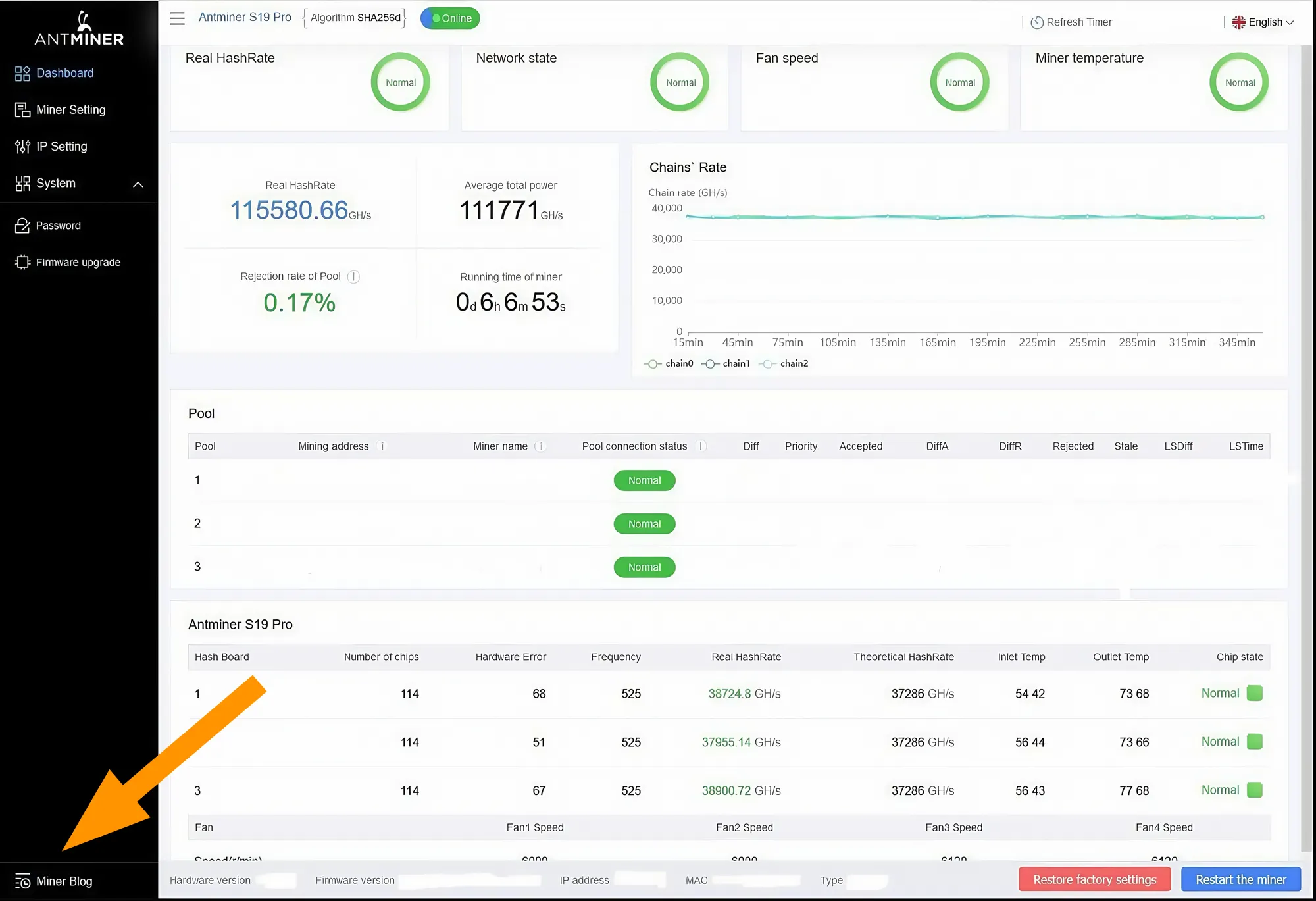
Task: Click the Normal status badge for pool 3
Action: 645,567
